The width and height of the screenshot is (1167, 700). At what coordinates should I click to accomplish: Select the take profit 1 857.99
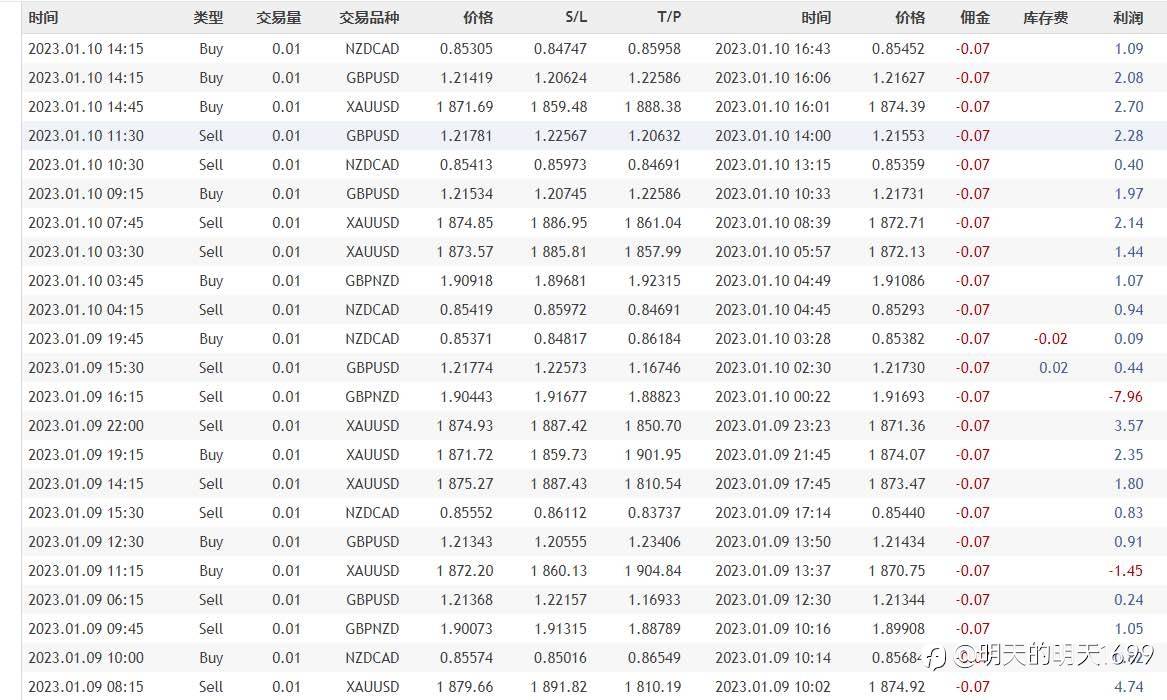click(x=653, y=252)
